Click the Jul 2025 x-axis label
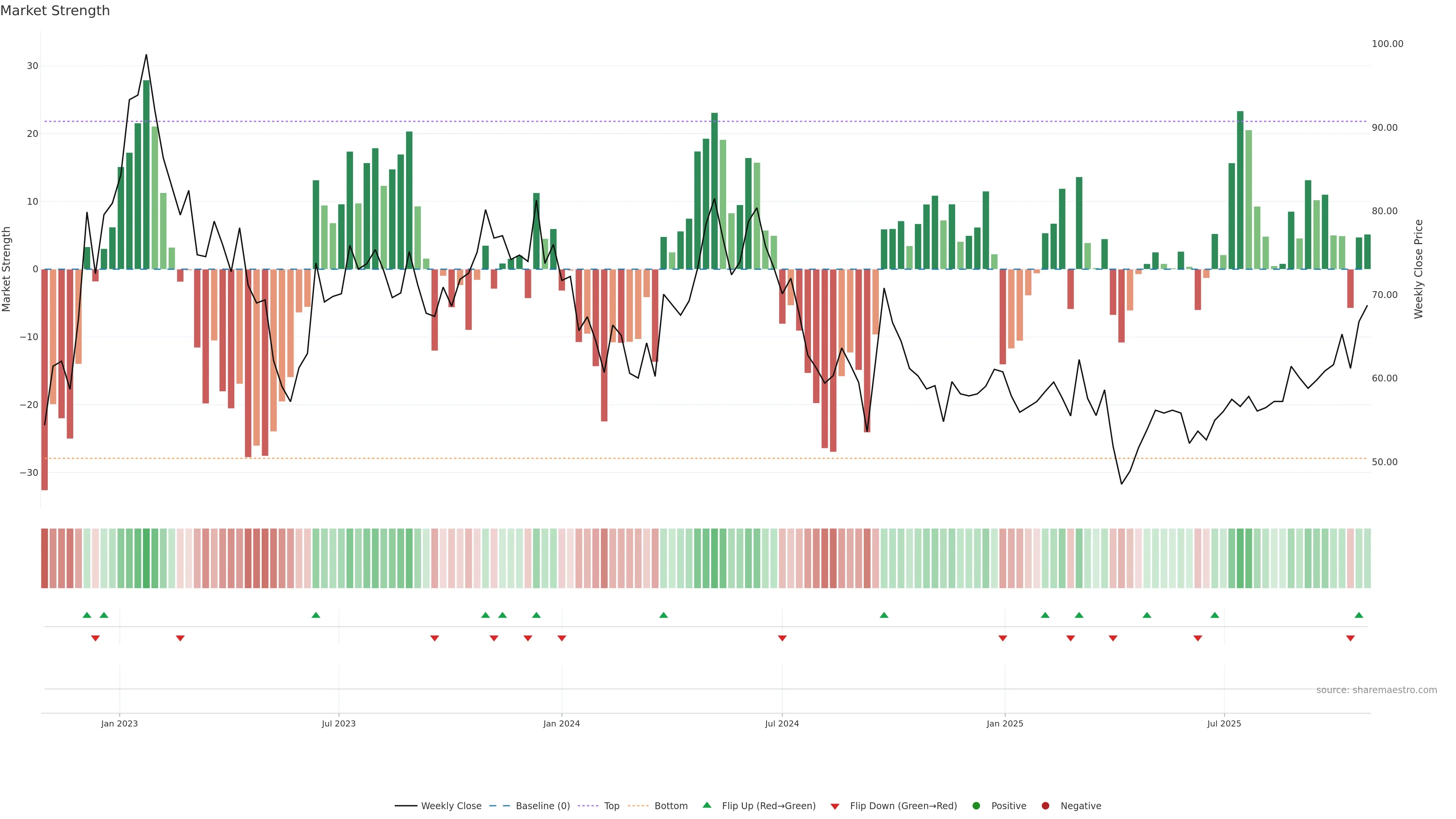This screenshot has width=1456, height=819. [1224, 723]
